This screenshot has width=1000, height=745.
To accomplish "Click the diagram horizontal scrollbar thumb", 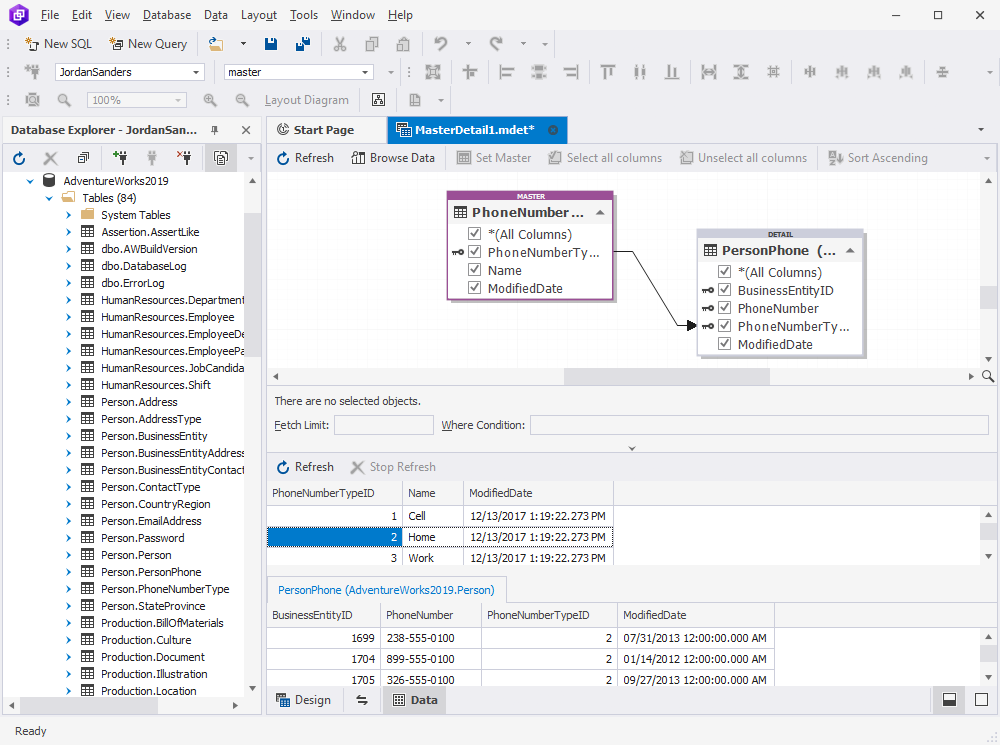I will coord(666,376).
